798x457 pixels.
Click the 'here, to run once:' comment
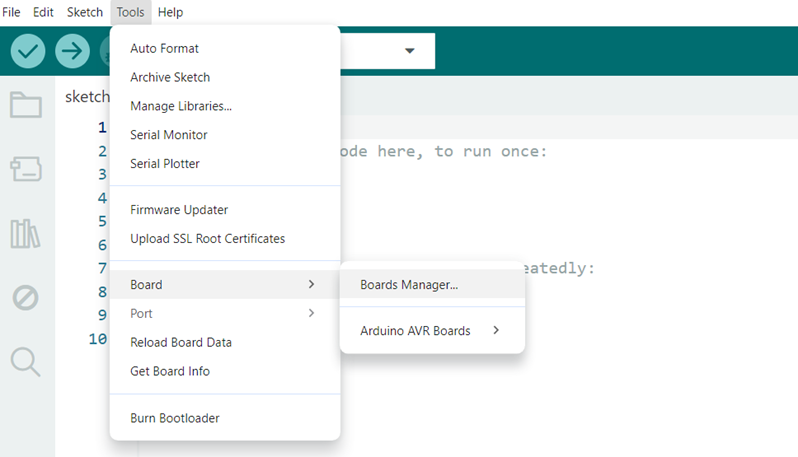point(462,151)
